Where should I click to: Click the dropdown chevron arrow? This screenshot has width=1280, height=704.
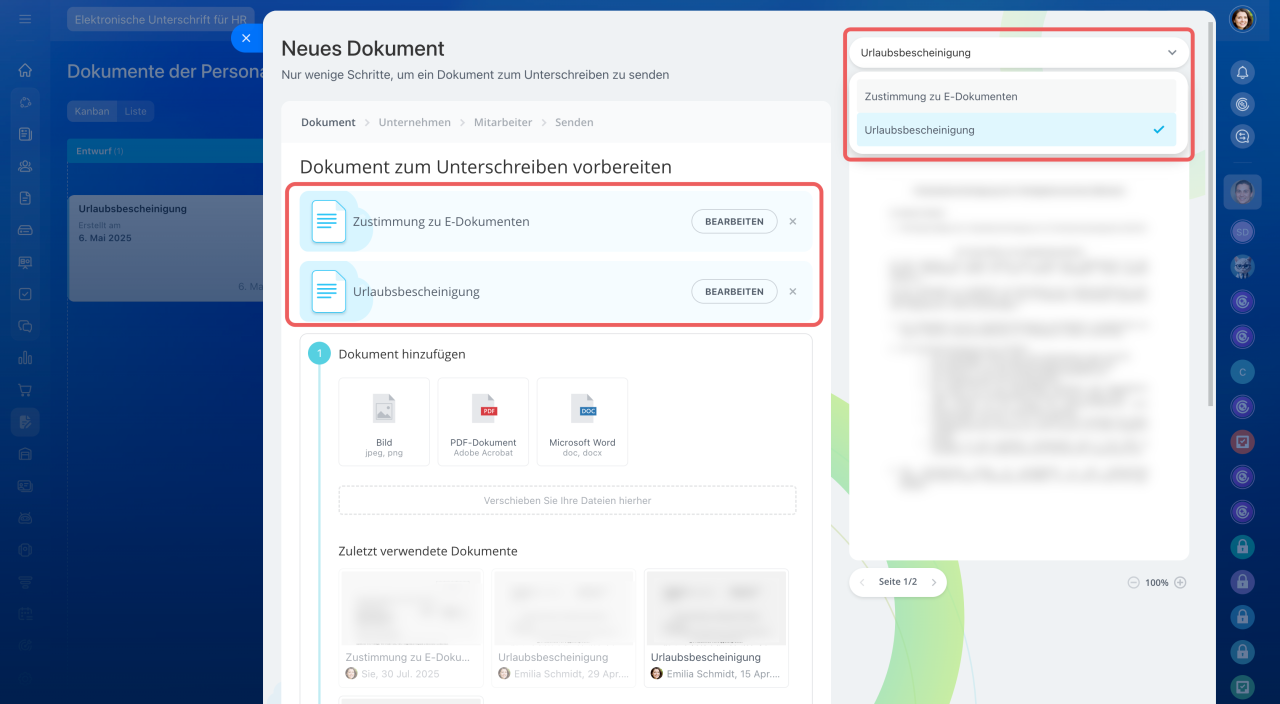click(1172, 53)
